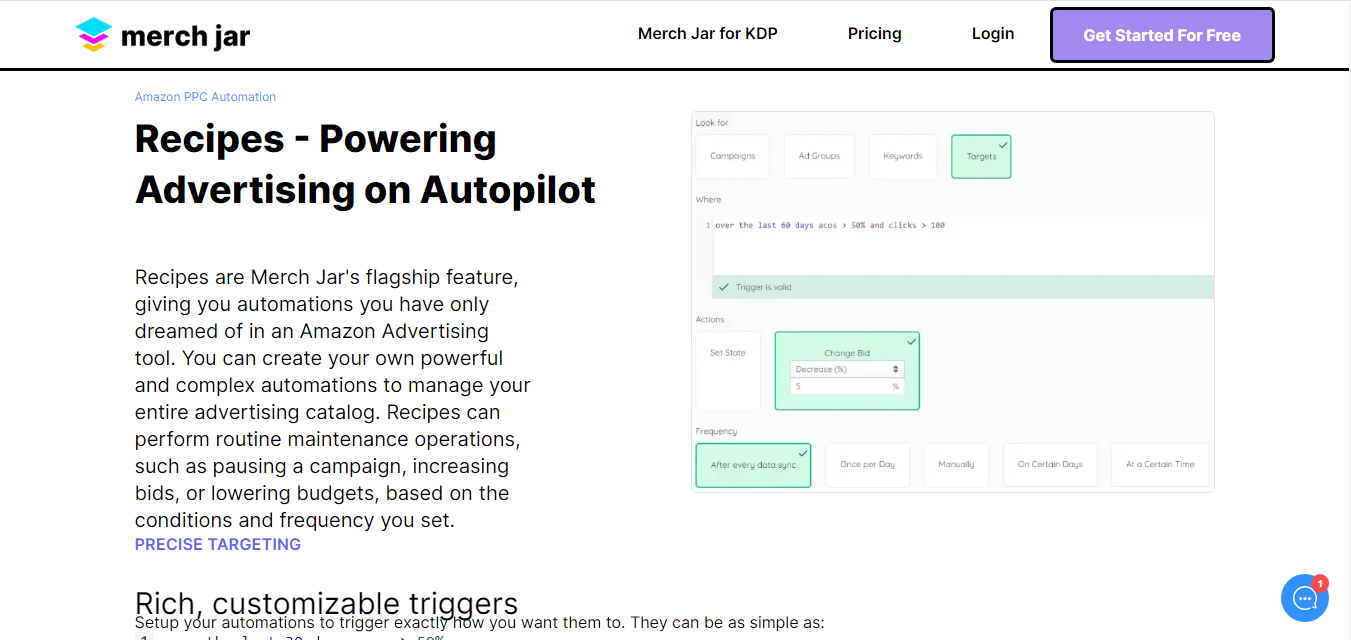Screen dimensions: 1351x640
Task: Click the trigger code editor text line
Action: point(830,226)
